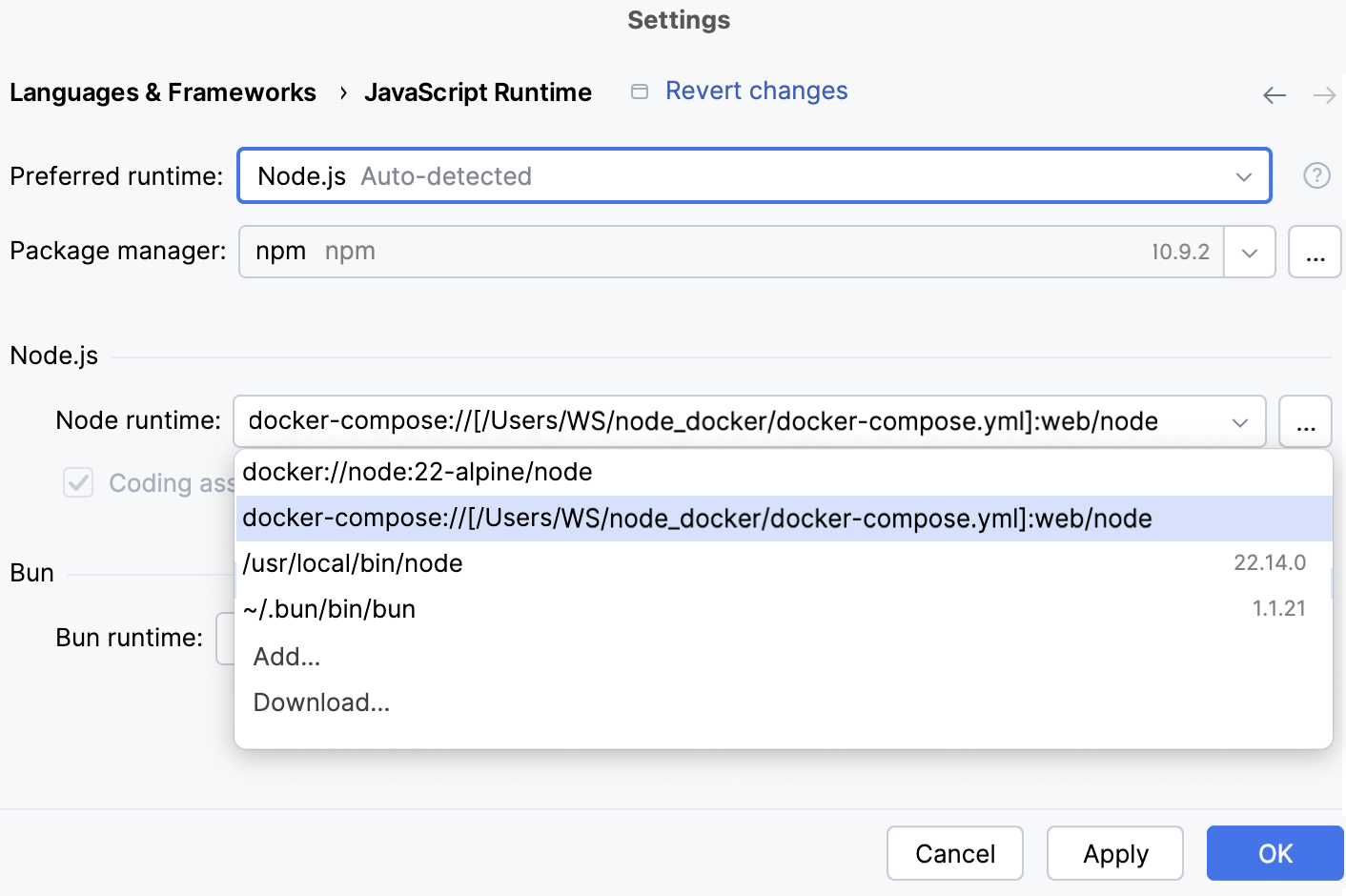Open help via the question mark icon

pyautogui.click(x=1316, y=175)
